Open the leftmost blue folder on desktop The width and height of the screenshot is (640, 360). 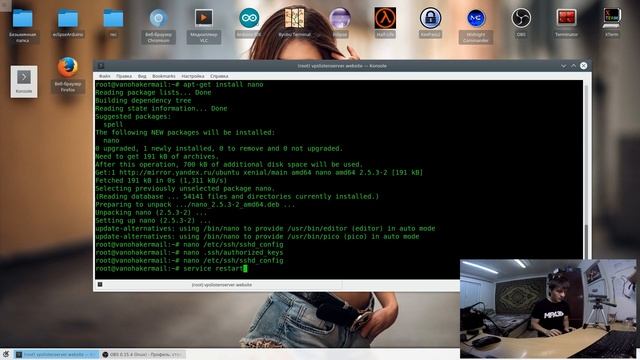click(x=22, y=19)
